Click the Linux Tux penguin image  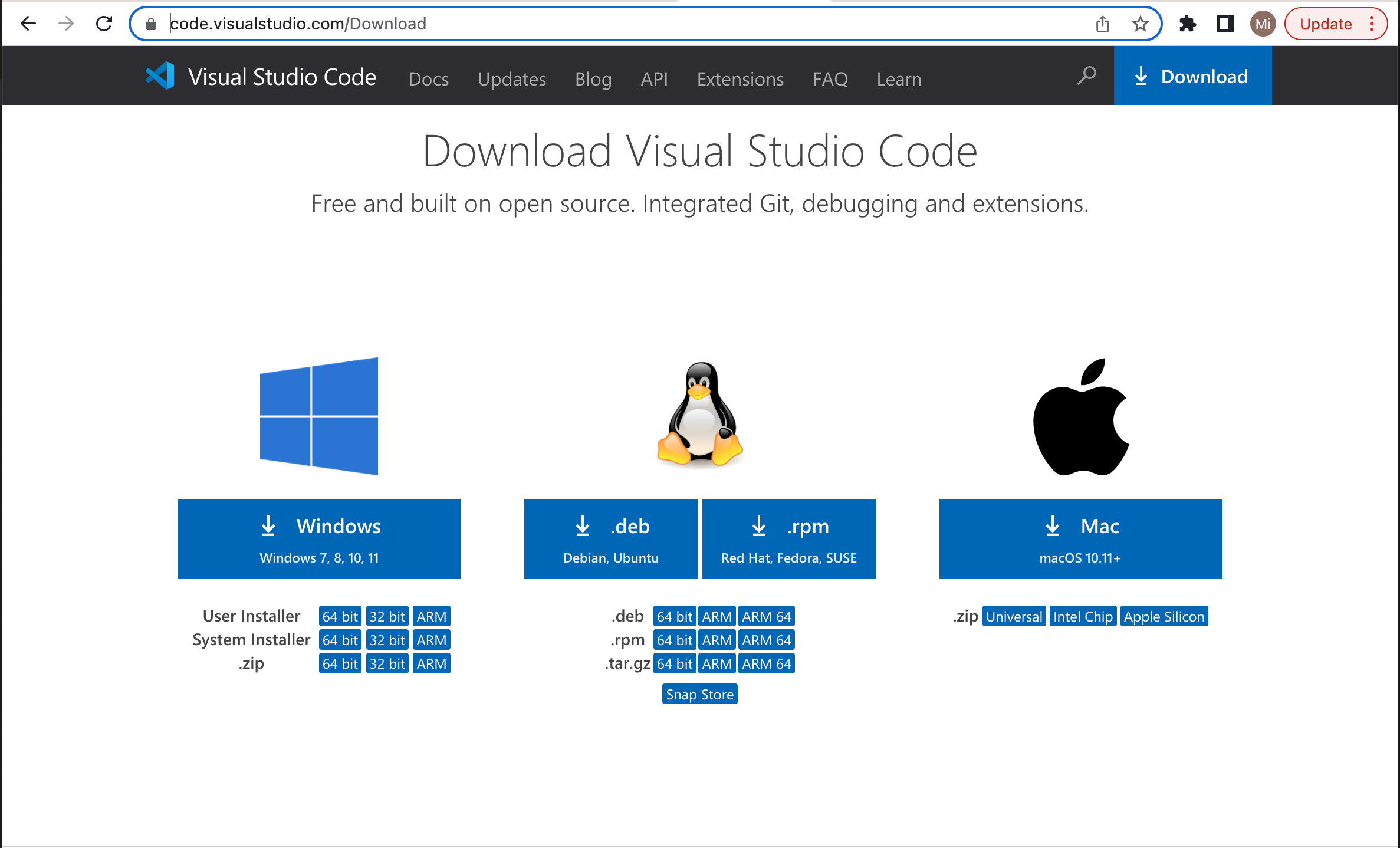[x=700, y=414]
